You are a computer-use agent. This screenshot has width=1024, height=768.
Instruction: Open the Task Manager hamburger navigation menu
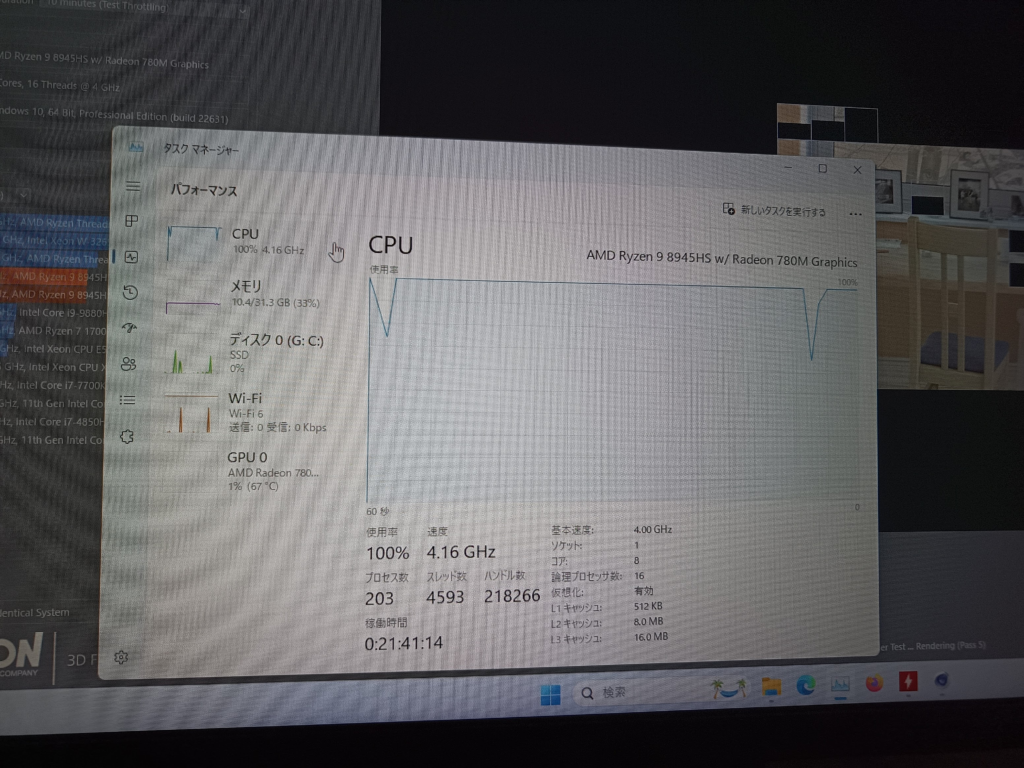(133, 186)
